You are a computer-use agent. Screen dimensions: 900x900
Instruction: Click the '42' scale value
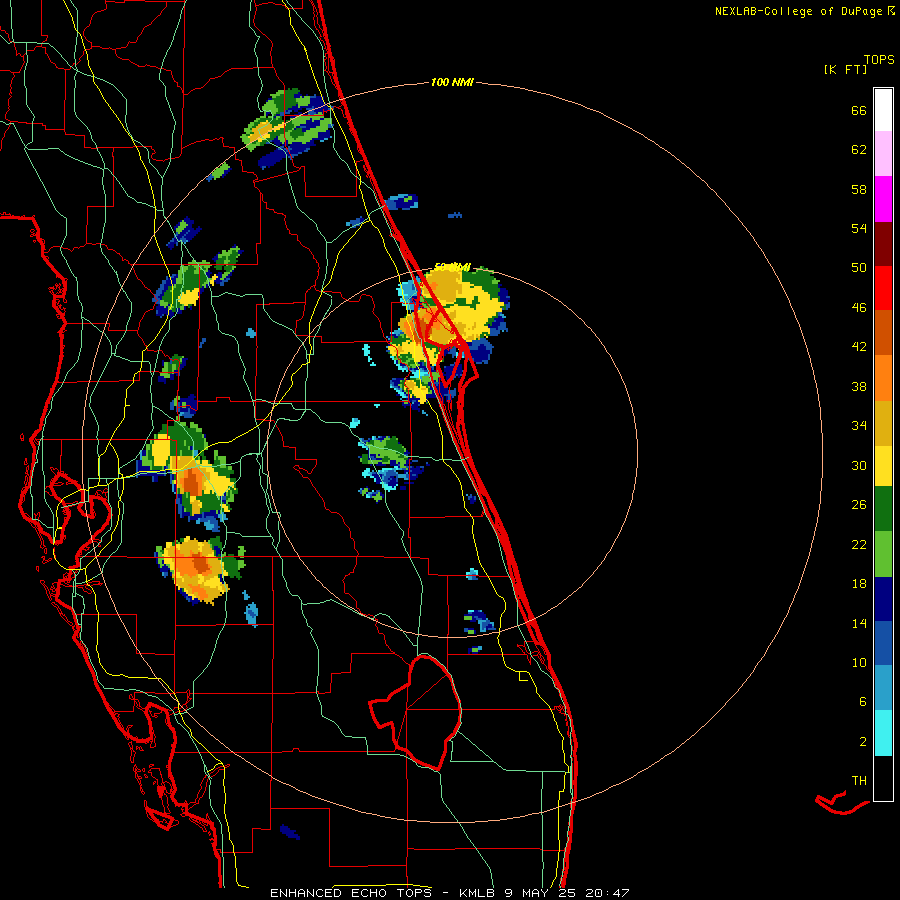tap(859, 347)
